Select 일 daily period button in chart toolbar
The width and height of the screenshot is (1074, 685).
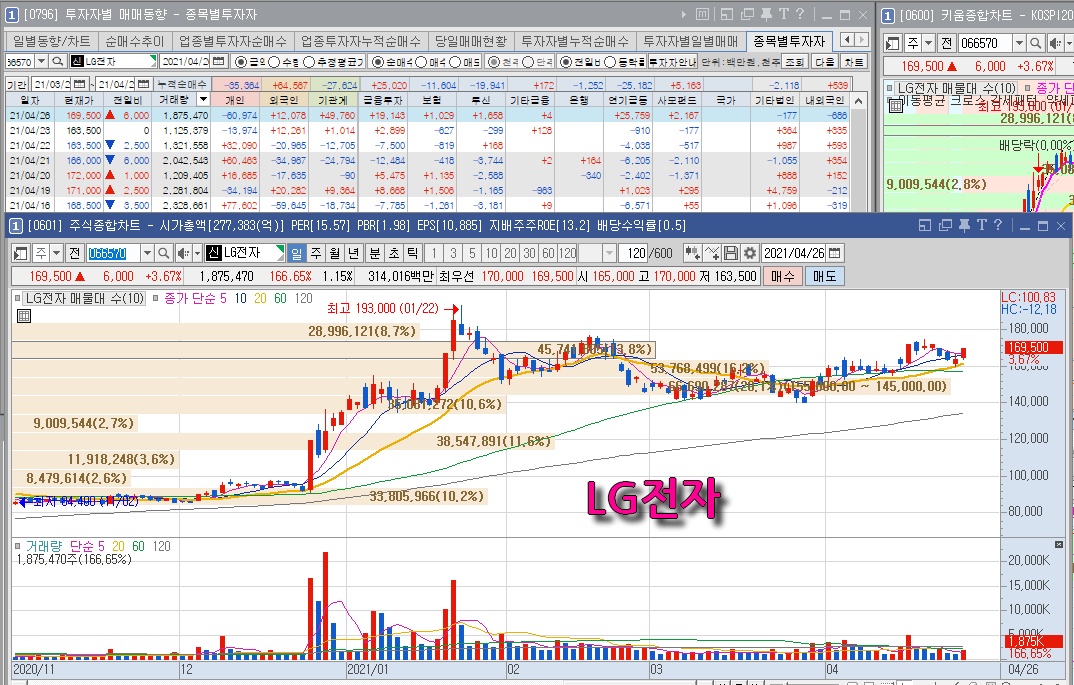point(296,253)
